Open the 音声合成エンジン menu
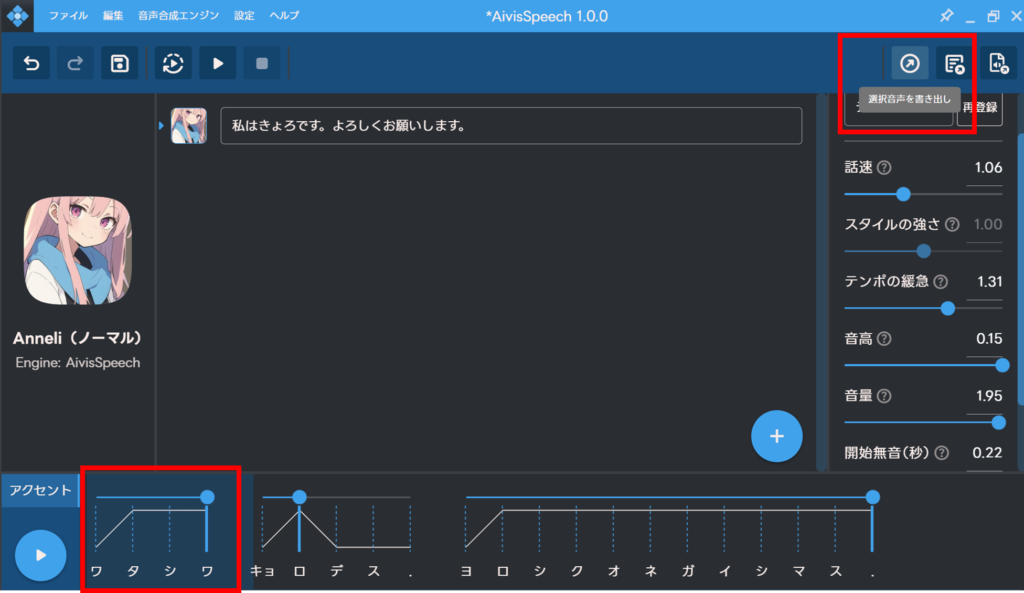The height and width of the screenshot is (593, 1024). (178, 16)
